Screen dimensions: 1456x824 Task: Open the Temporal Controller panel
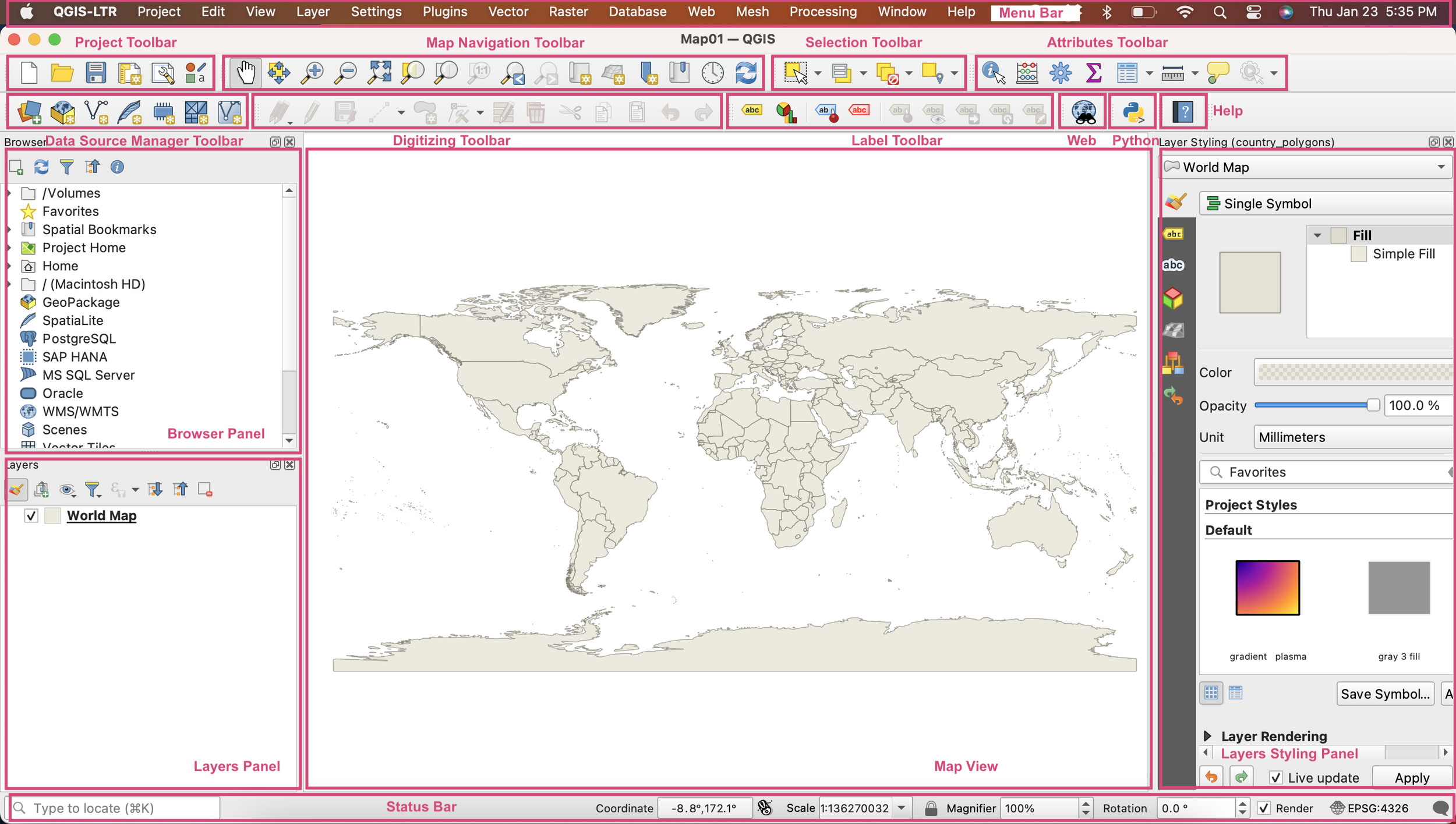[x=712, y=72]
